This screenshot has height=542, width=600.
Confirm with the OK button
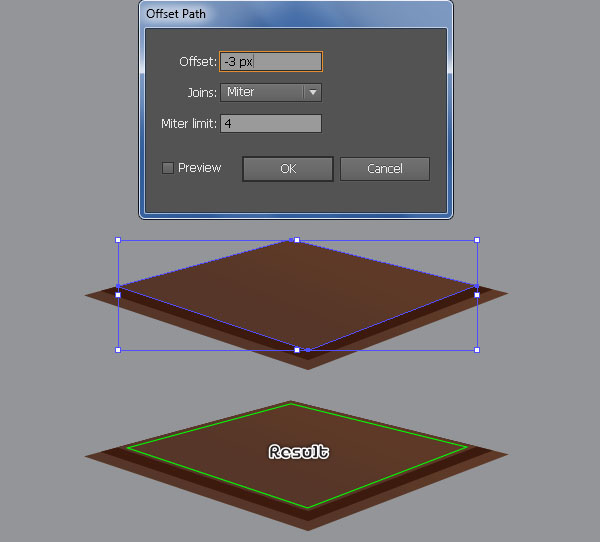[x=288, y=168]
